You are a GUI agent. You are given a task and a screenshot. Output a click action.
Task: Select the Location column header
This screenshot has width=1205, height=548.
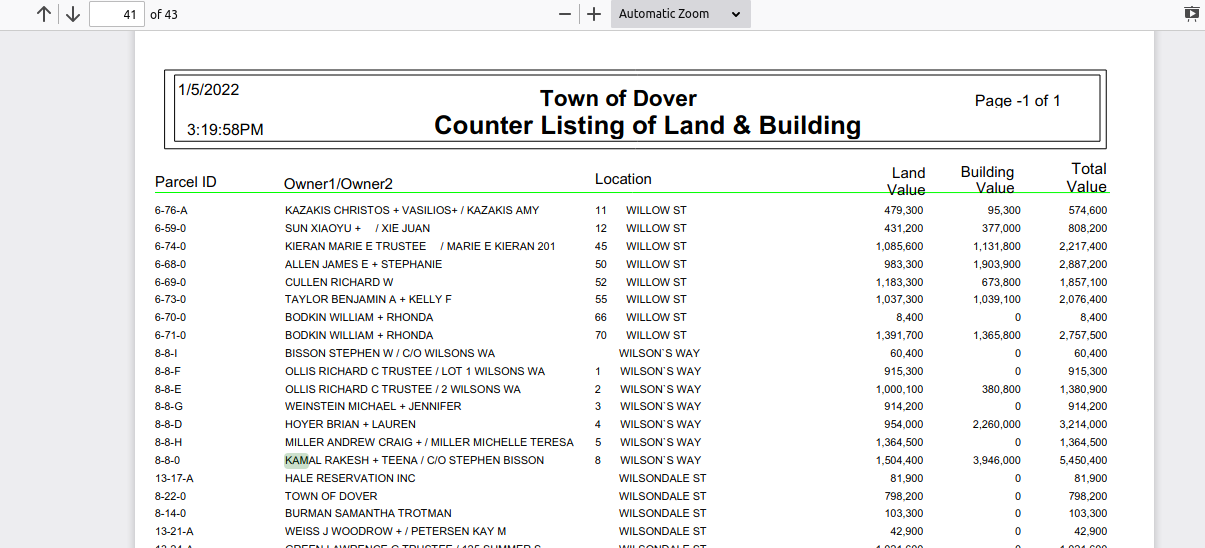coord(623,179)
